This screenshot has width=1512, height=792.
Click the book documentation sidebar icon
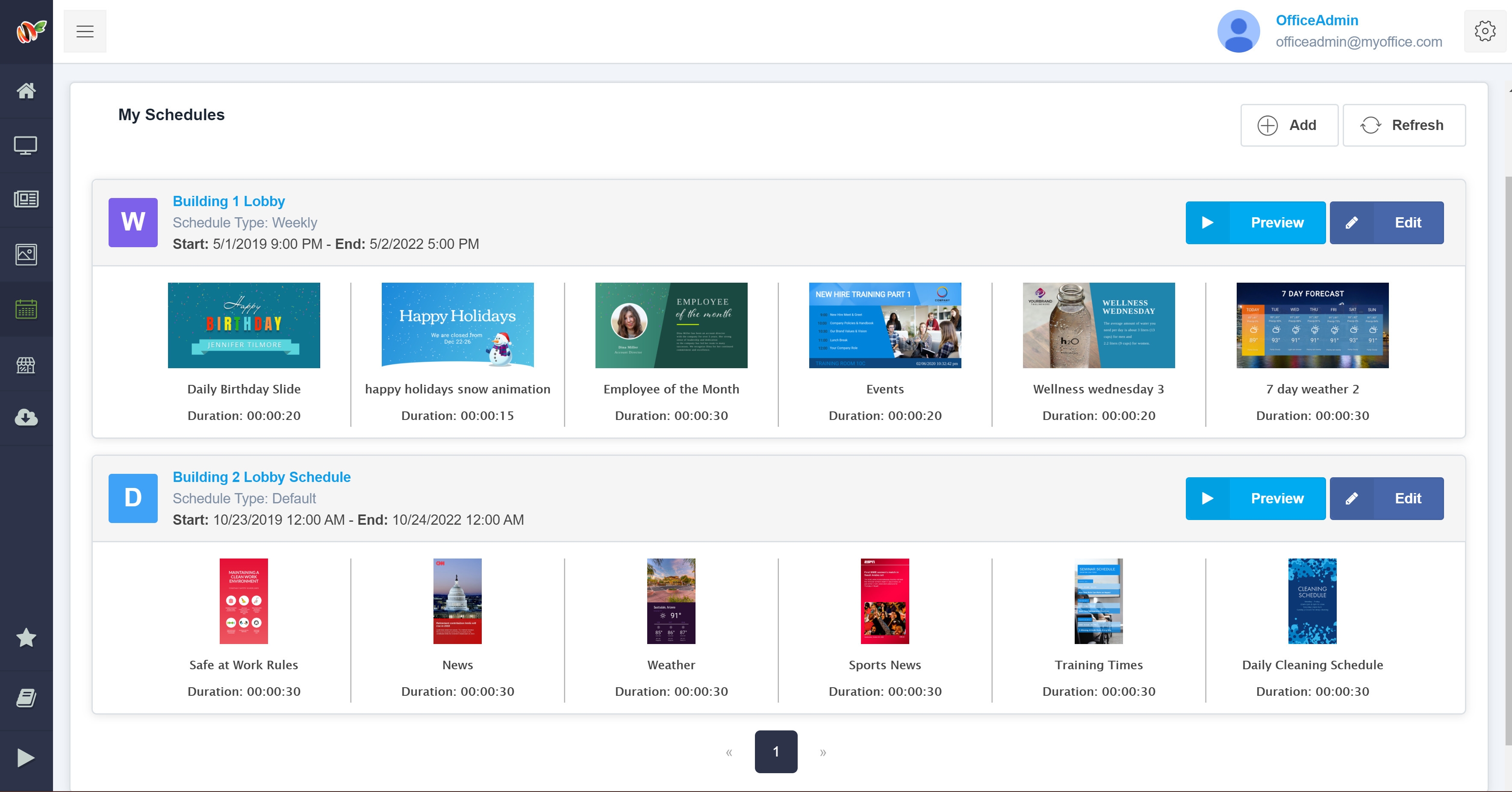(26, 698)
